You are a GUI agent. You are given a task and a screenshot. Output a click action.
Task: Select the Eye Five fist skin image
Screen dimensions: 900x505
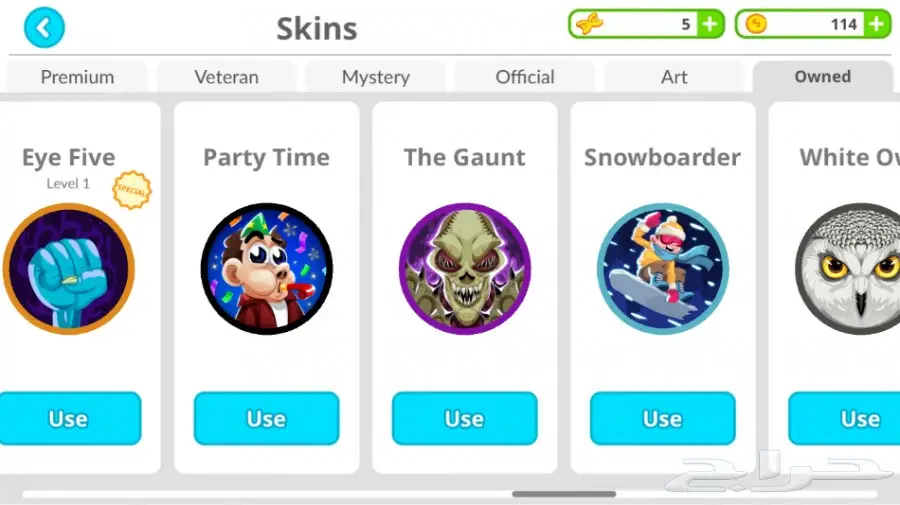(x=69, y=269)
